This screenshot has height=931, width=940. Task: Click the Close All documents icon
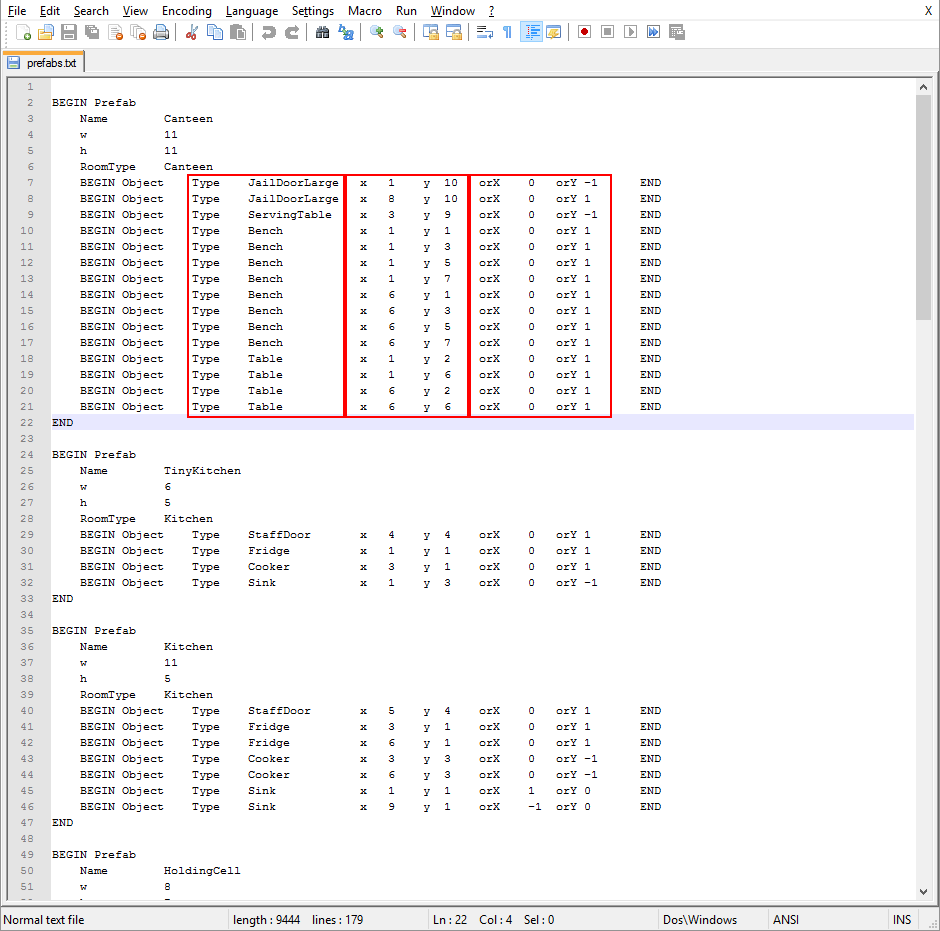pyautogui.click(x=138, y=32)
